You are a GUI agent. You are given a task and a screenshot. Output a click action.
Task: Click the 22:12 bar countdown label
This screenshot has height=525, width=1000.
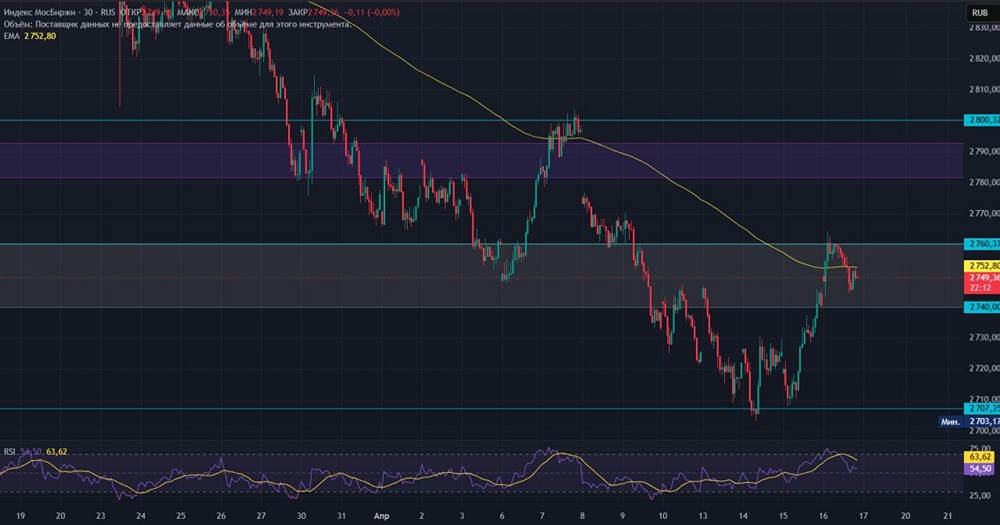[x=979, y=288]
